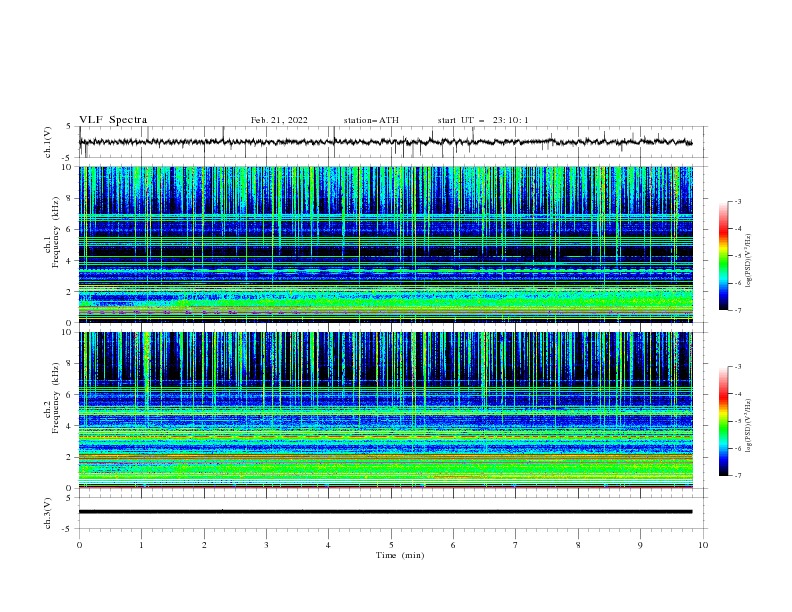Click time axis tick label "0"
Viewport: 792px width, 612px height.
(x=79, y=545)
